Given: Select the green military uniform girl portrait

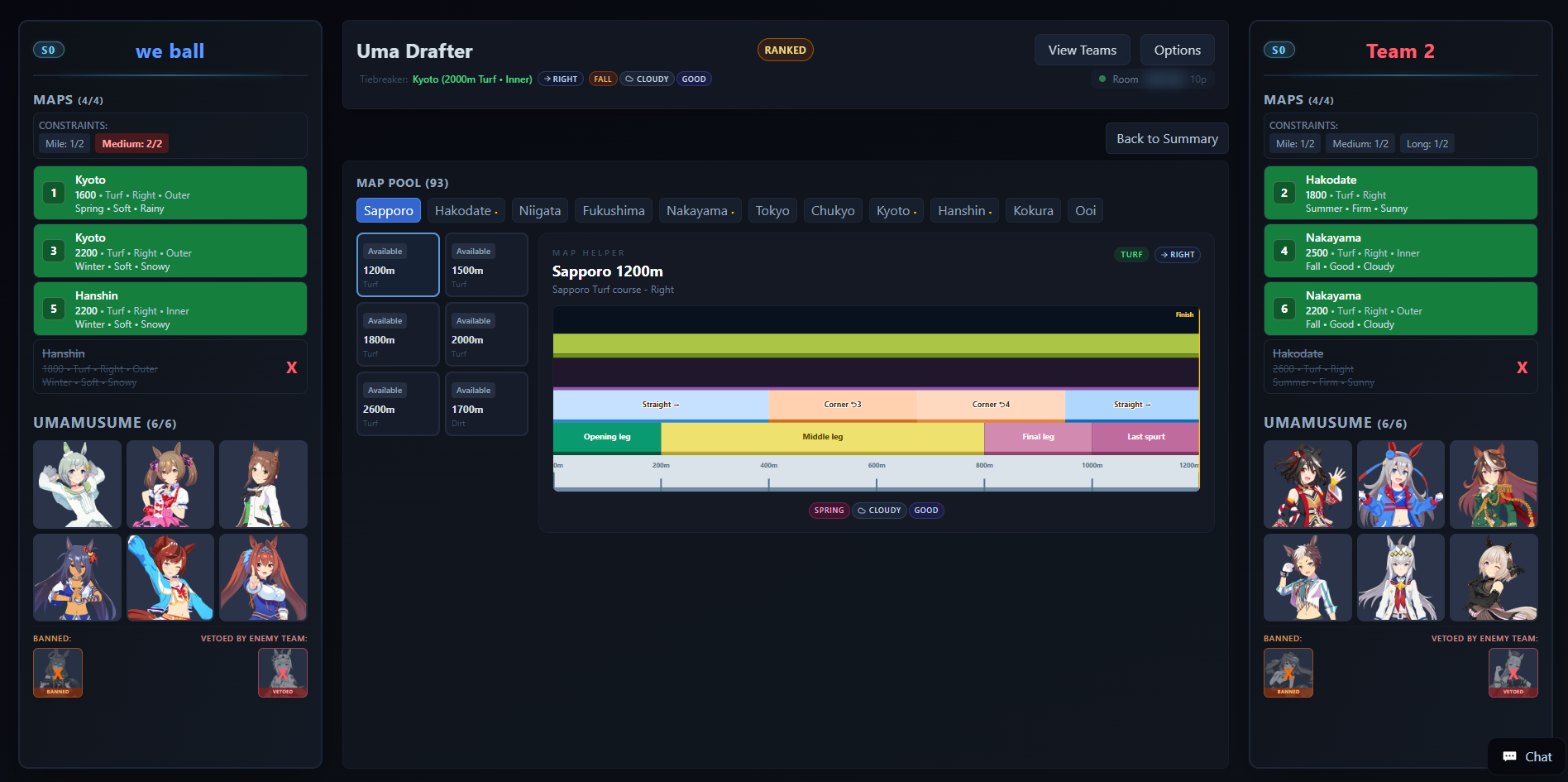Looking at the screenshot, I should pos(1494,484).
